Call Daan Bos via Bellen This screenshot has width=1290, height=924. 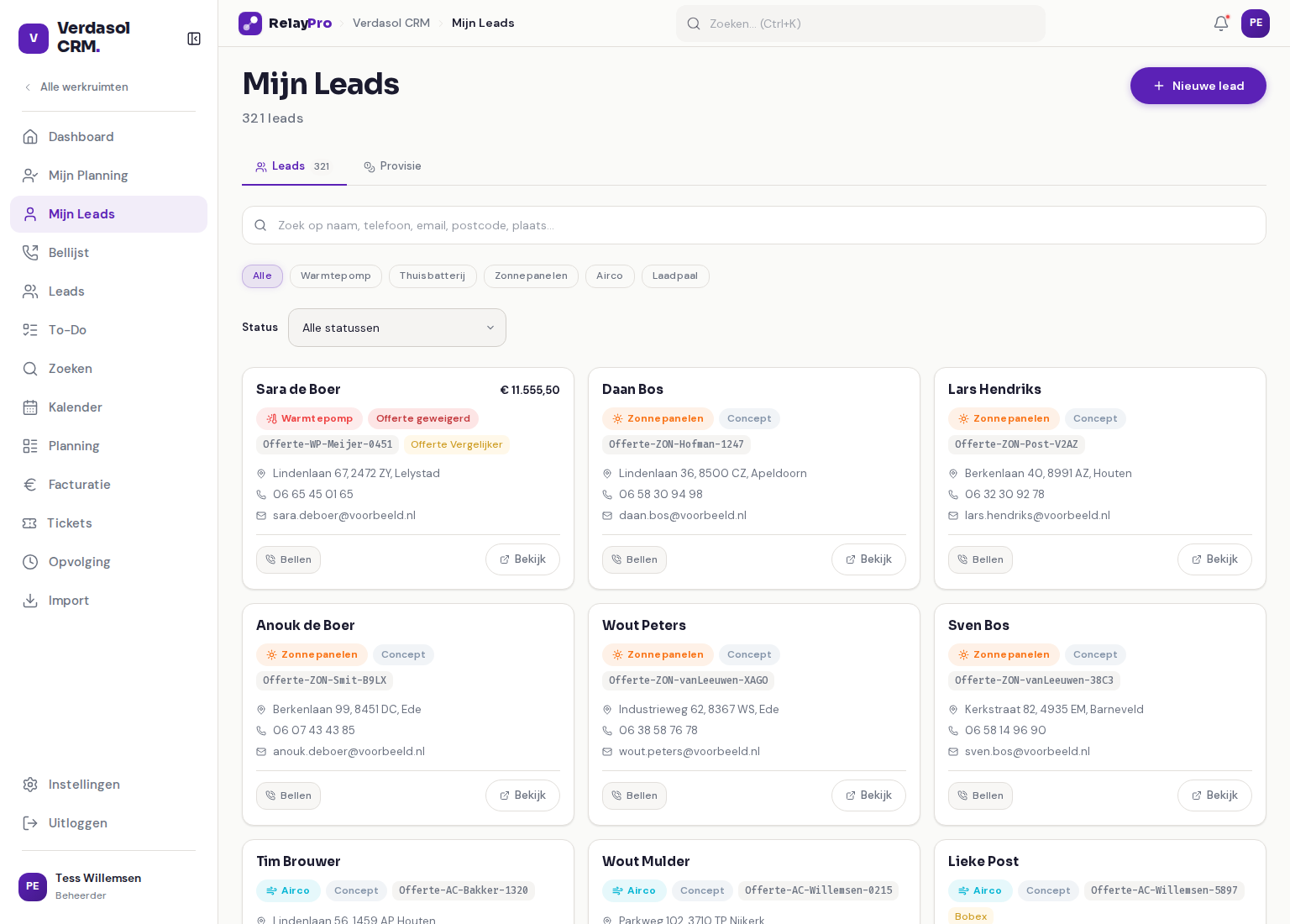[x=634, y=560]
